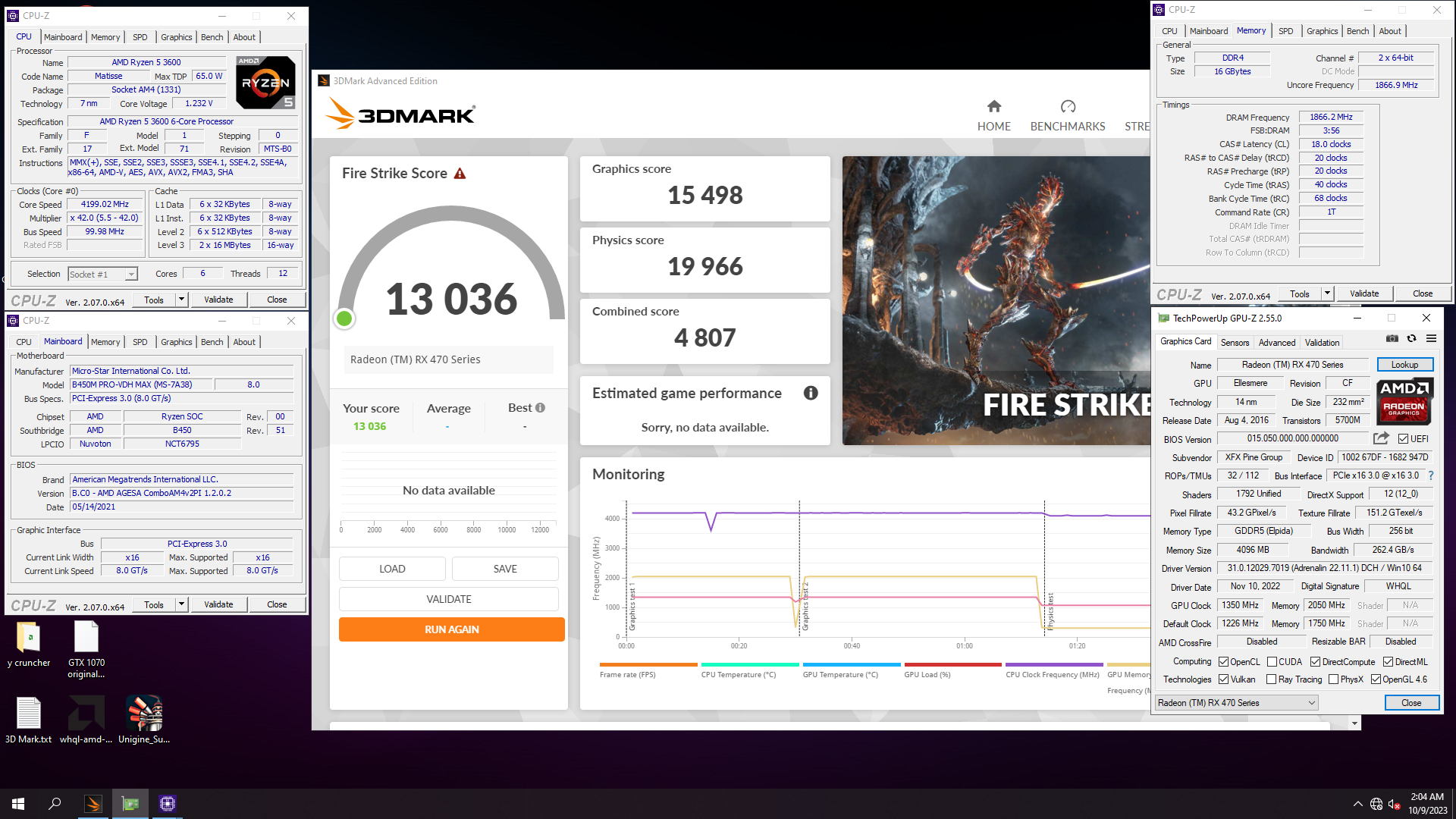Image resolution: width=1456 pixels, height=819 pixels.
Task: Click the GPU-Z refresh icon
Action: coord(1411,339)
